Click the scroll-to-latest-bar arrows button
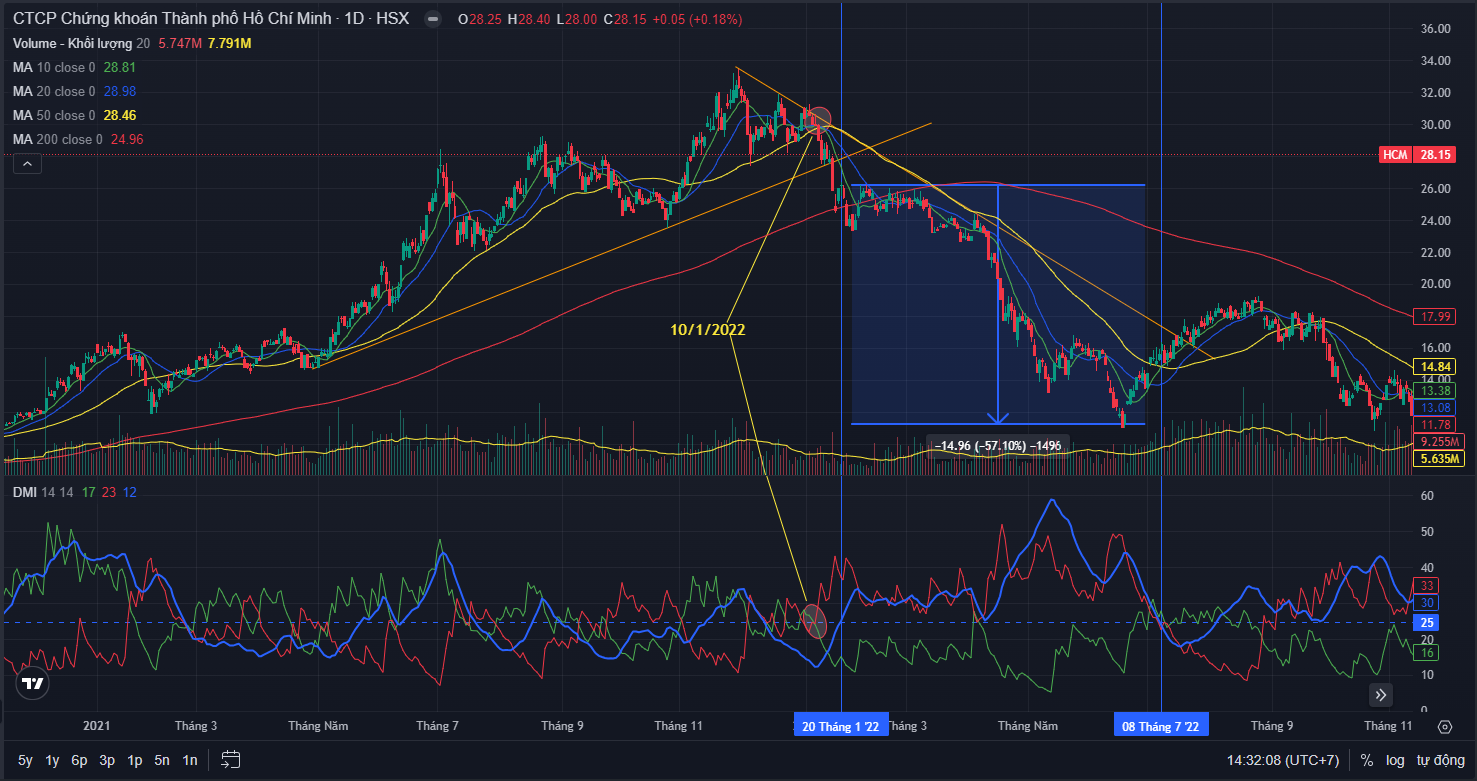This screenshot has width=1477, height=781. click(x=1381, y=694)
